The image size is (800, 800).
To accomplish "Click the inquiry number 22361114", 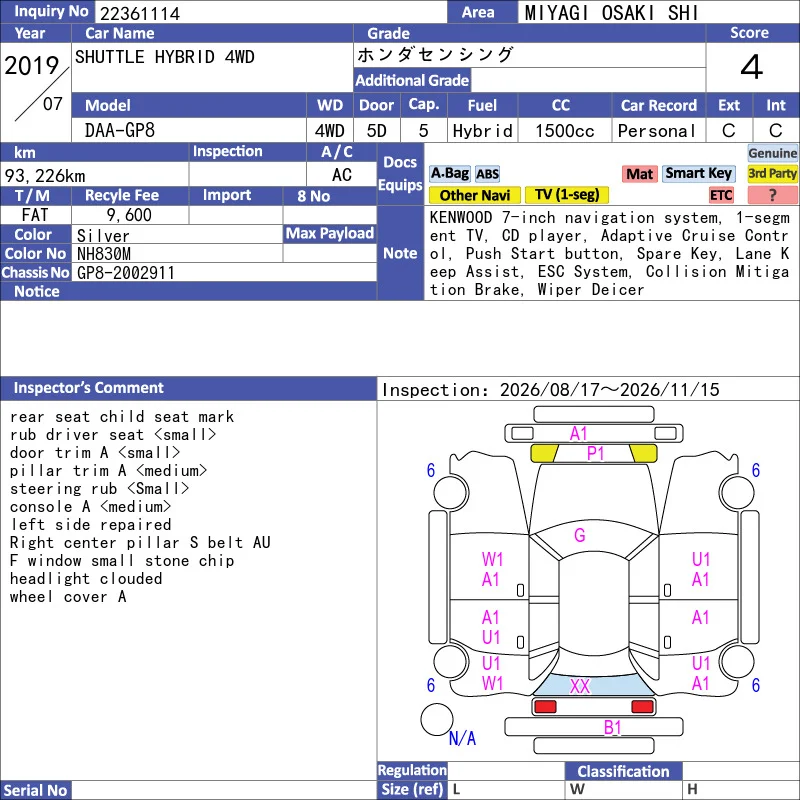I will coord(140,13).
